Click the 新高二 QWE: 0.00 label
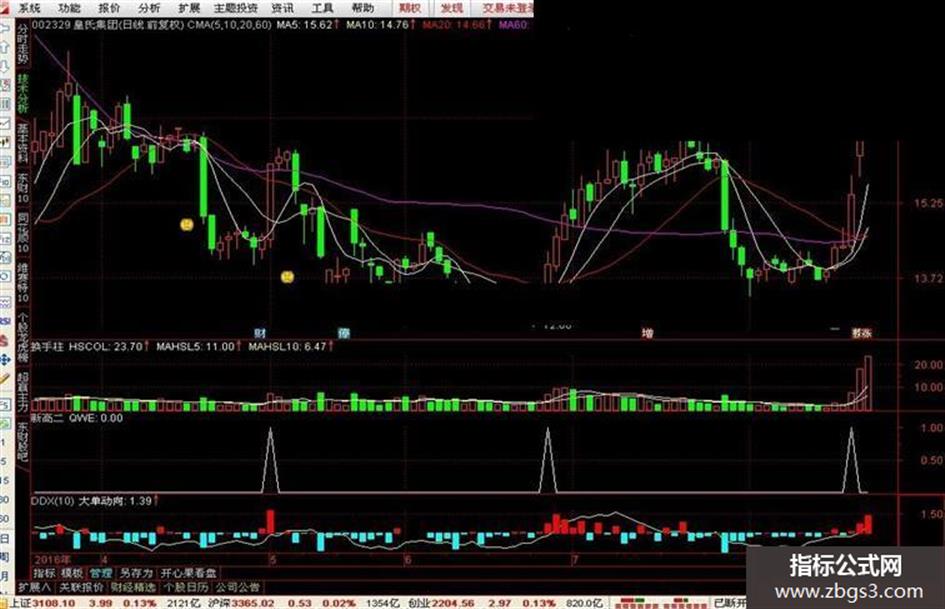 77,418
